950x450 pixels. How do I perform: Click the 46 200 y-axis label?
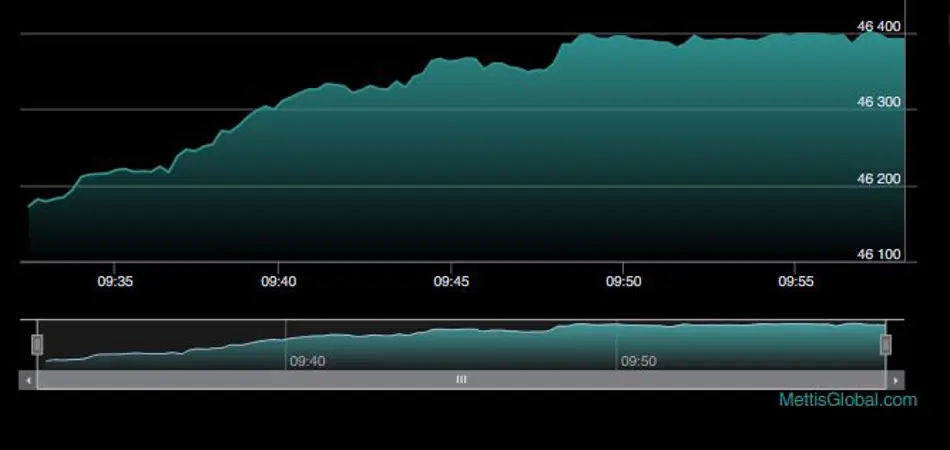pyautogui.click(x=879, y=179)
